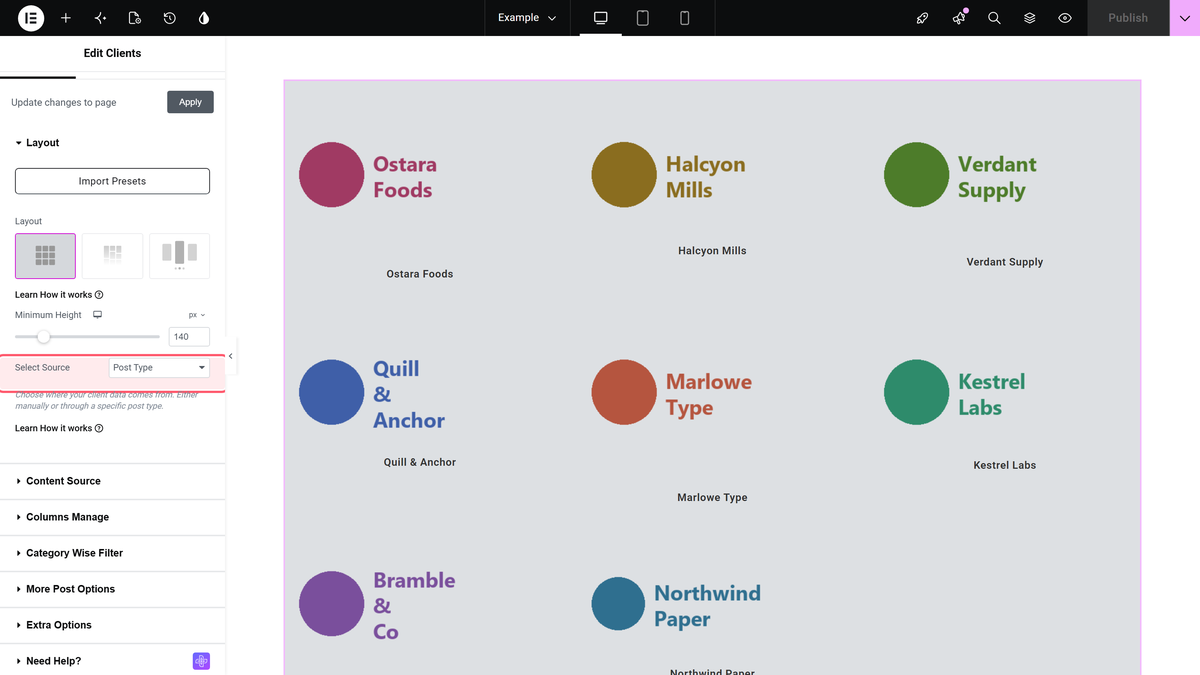Click help icon next to Need Help

[x=201, y=661]
